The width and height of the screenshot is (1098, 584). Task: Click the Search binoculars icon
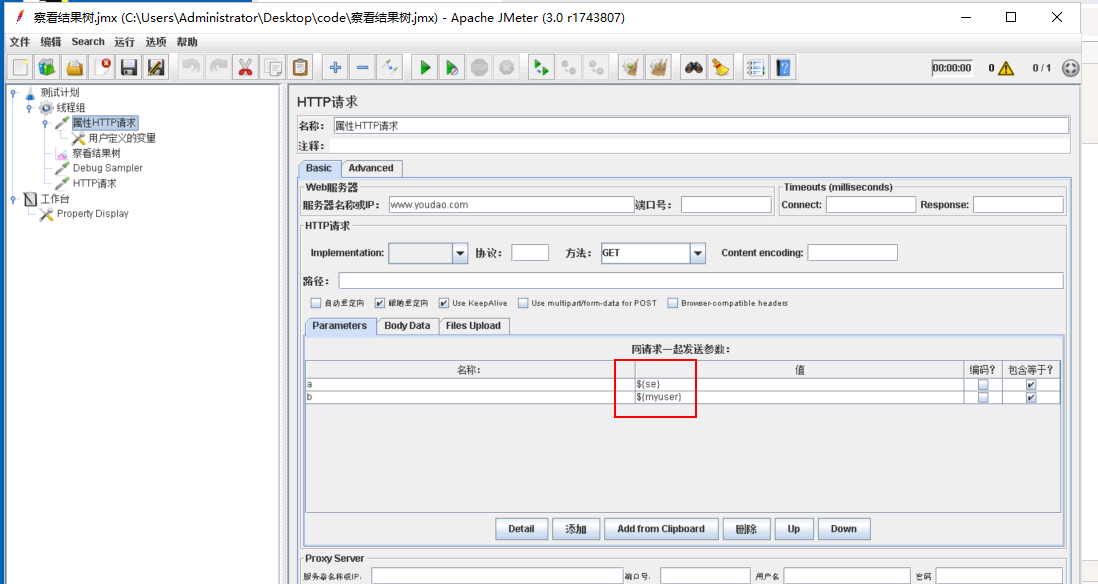point(693,67)
